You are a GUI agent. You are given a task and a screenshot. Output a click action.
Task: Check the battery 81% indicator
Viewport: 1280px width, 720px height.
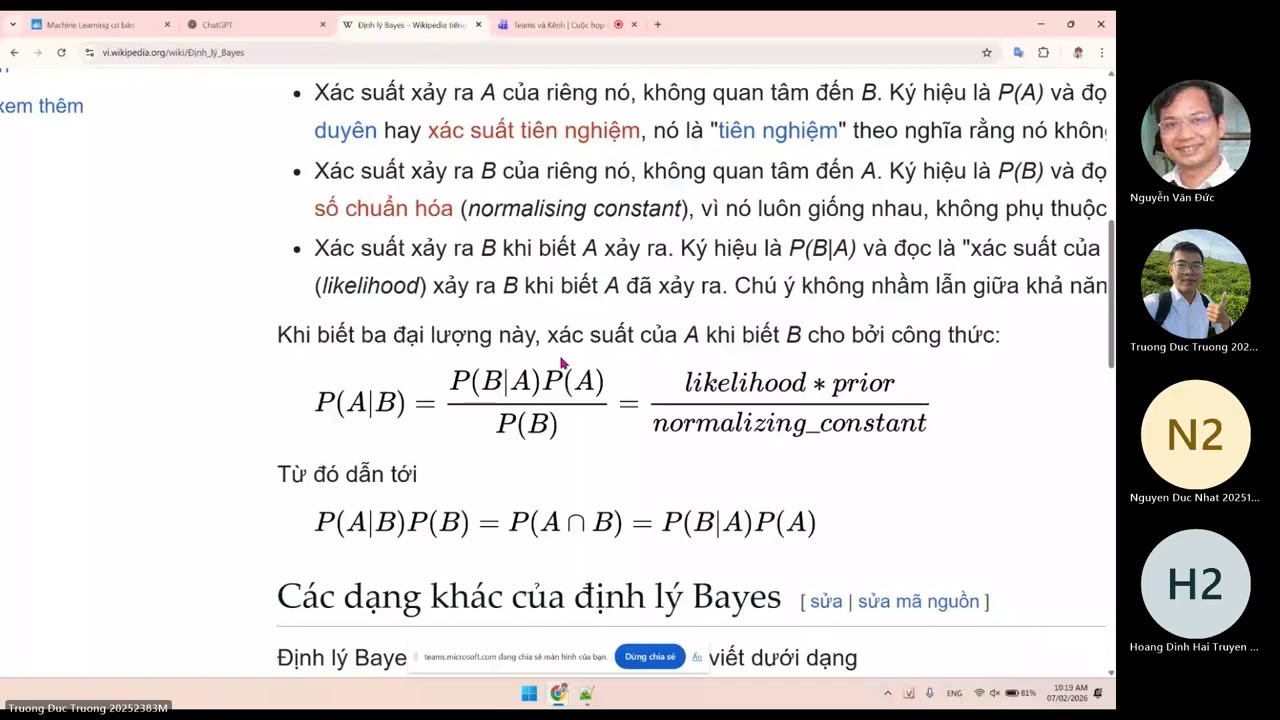tap(1020, 693)
